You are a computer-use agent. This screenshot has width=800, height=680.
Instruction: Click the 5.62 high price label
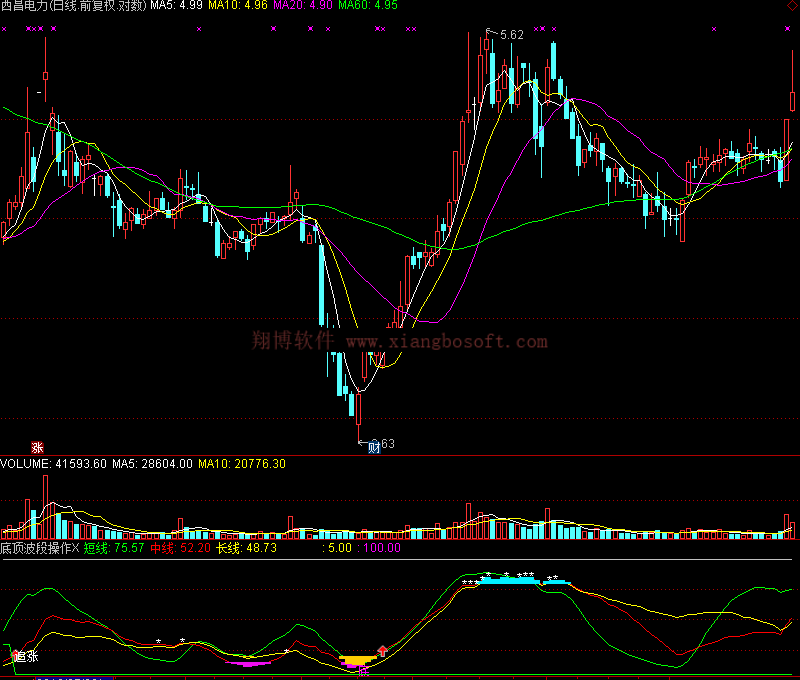coord(511,35)
